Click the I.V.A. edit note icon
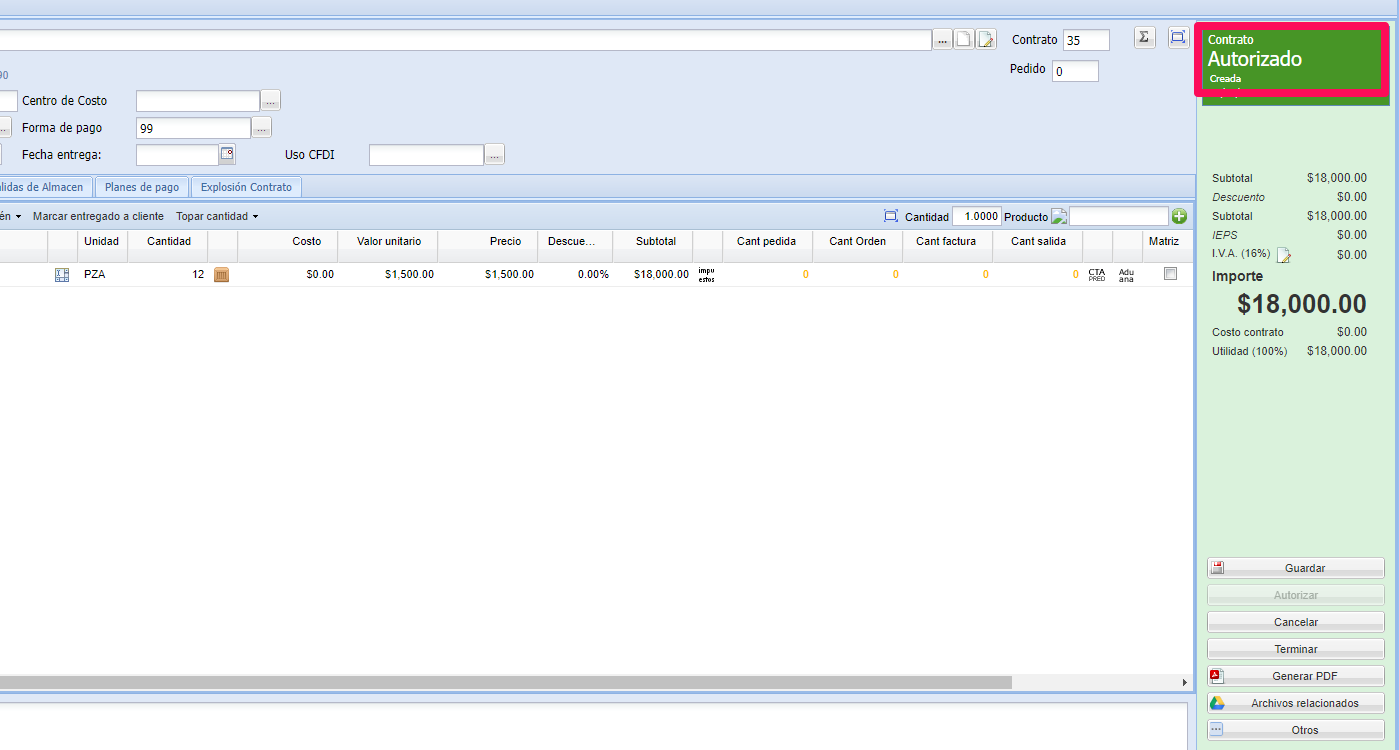The height and width of the screenshot is (750, 1399). pyautogui.click(x=1284, y=255)
